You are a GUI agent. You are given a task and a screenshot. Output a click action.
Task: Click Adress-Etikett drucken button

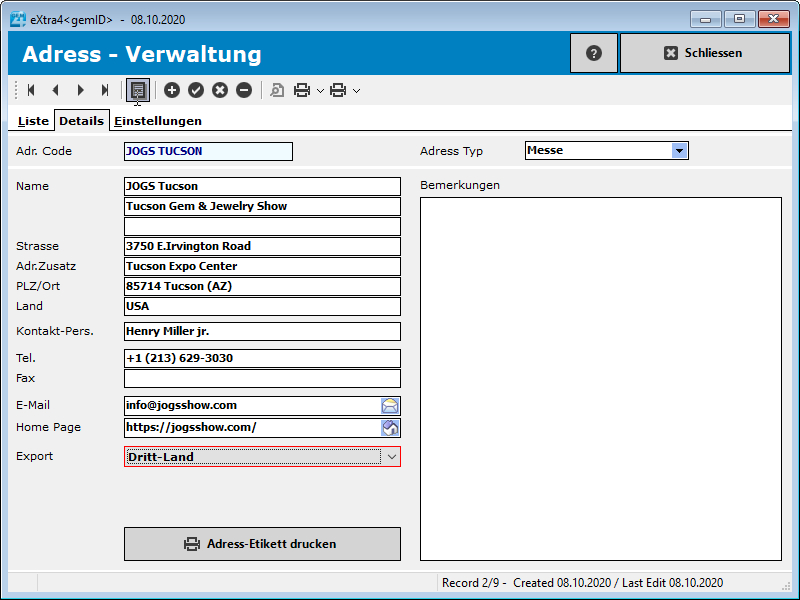pos(262,544)
